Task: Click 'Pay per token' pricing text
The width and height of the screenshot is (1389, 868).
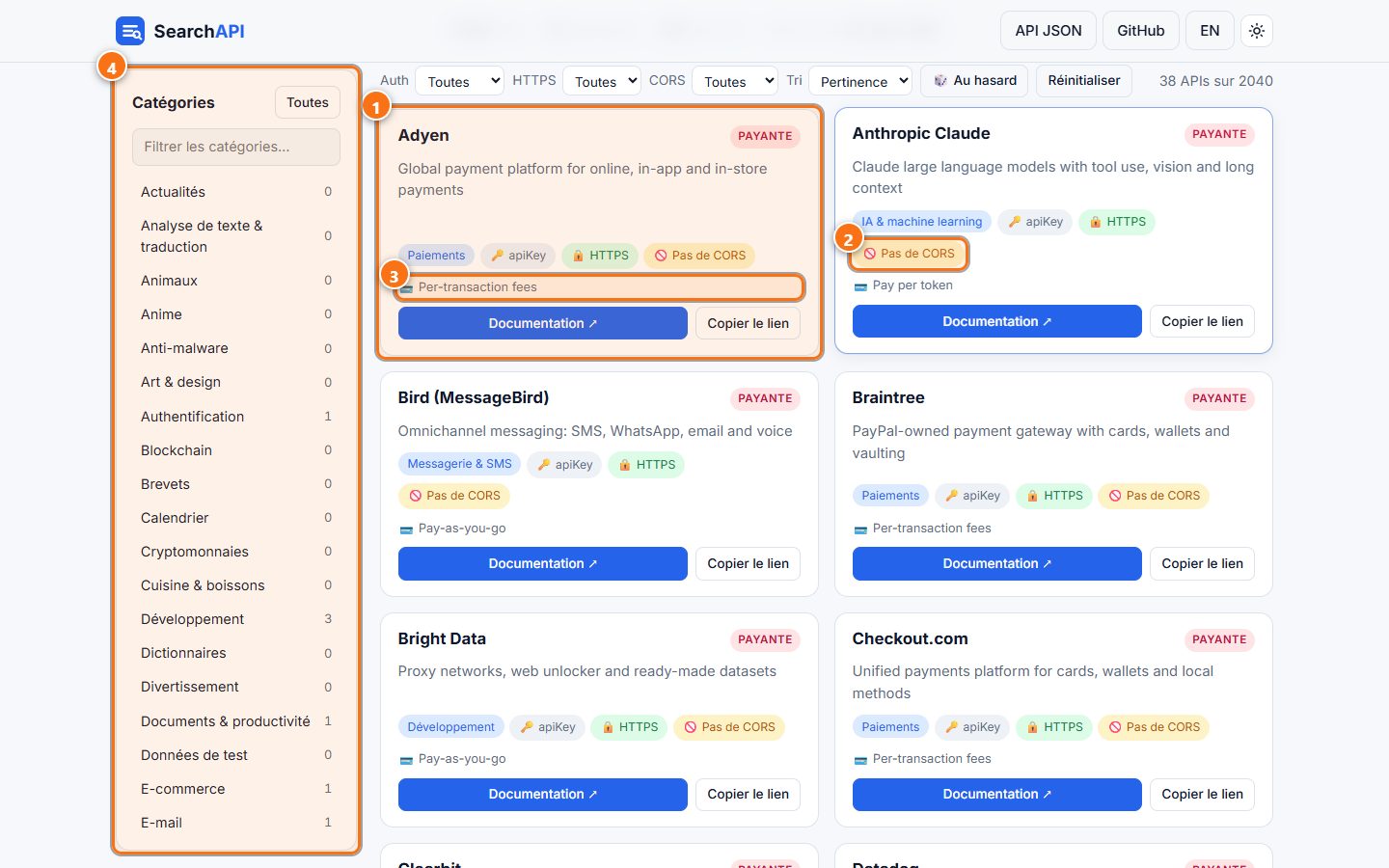Action: pos(912,285)
